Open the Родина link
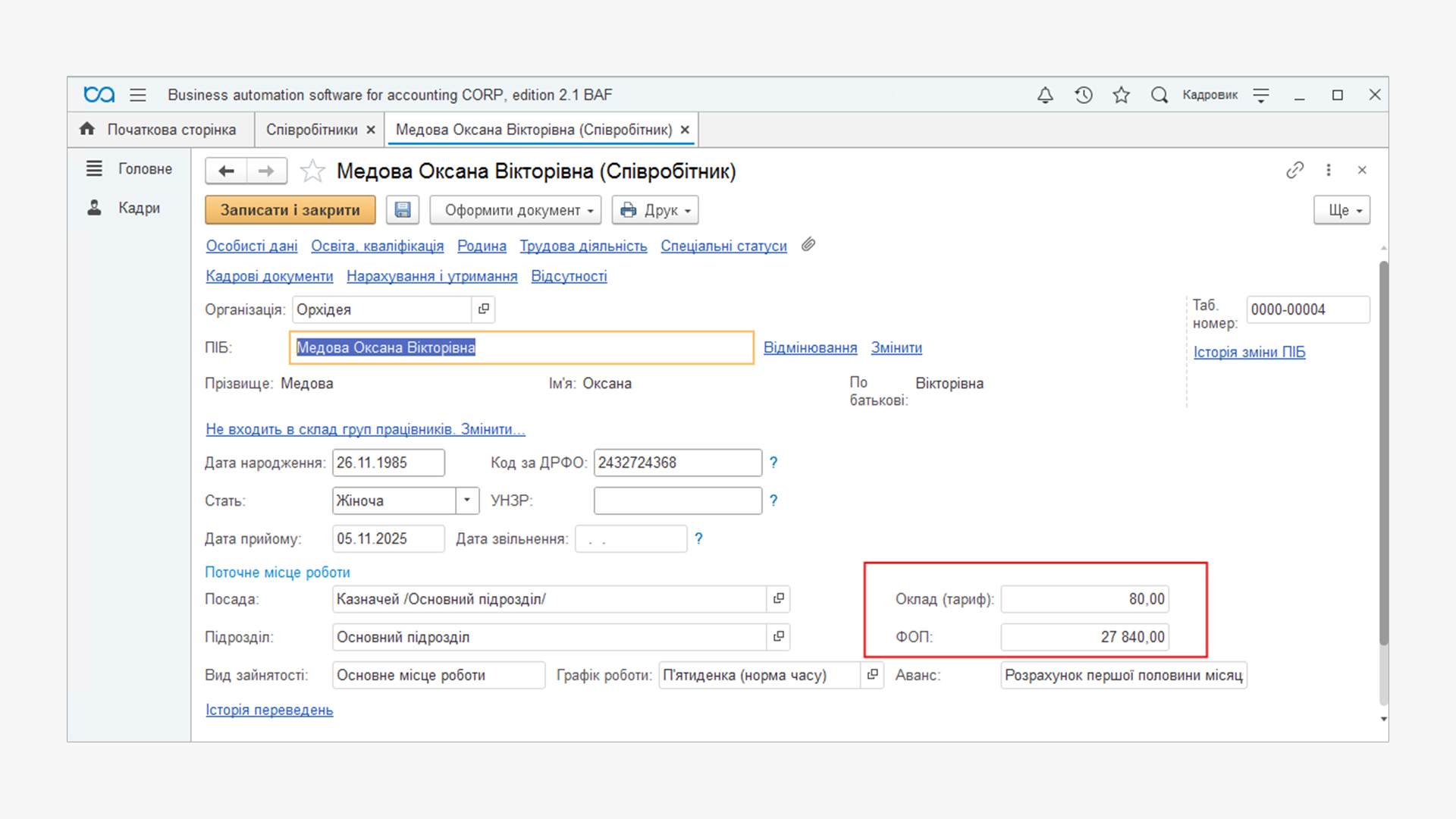Viewport: 1456px width, 819px height. coord(482,246)
